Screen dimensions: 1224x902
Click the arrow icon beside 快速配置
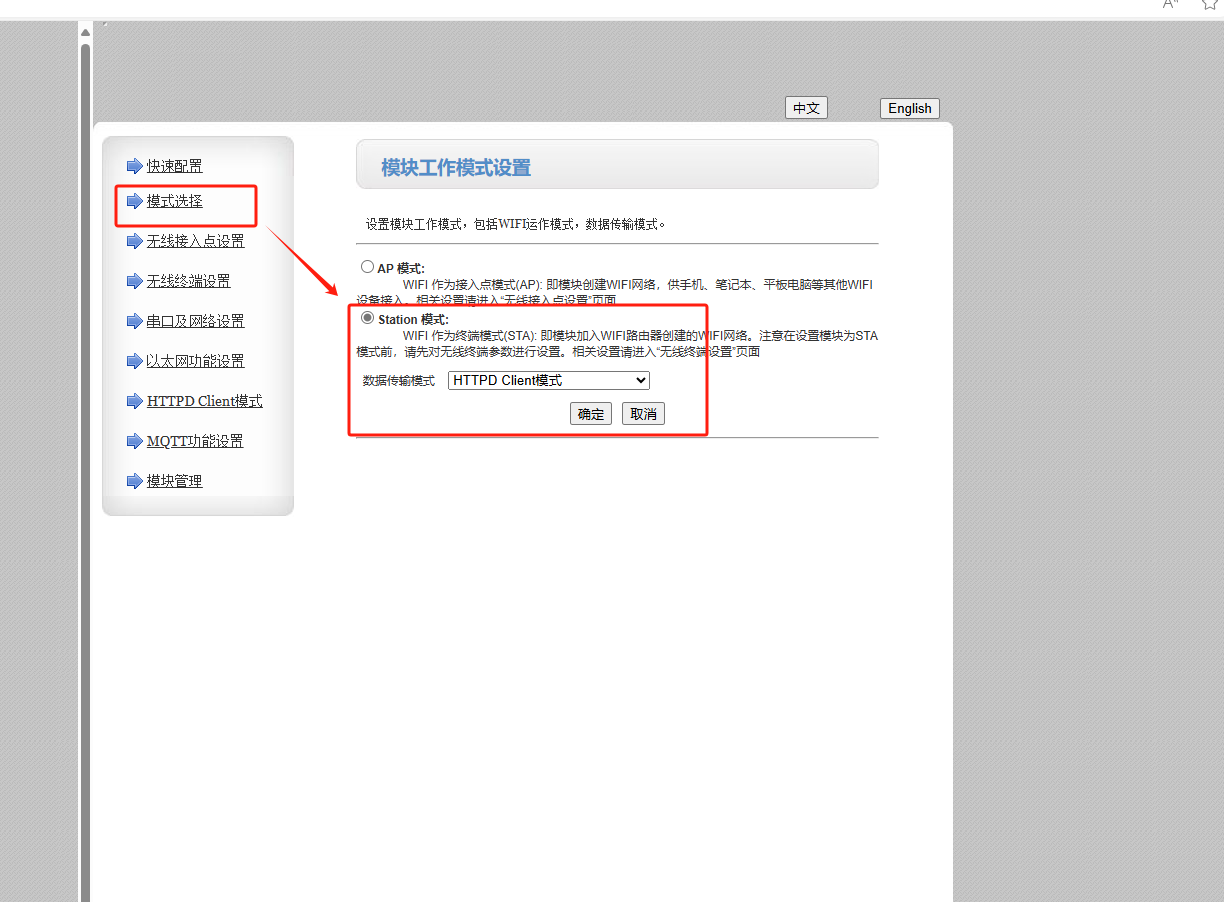tap(134, 166)
